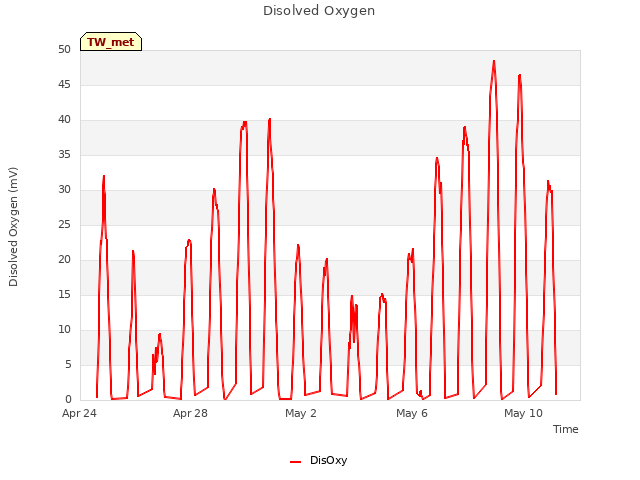Click the Disolved Oxygen (mV) y-axis title

(x=13, y=227)
